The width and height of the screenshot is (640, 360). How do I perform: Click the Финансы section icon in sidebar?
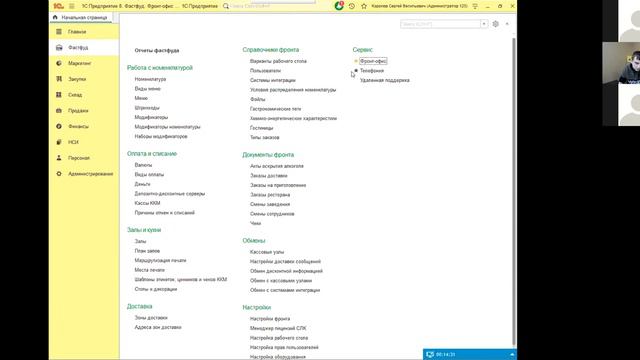(x=59, y=126)
